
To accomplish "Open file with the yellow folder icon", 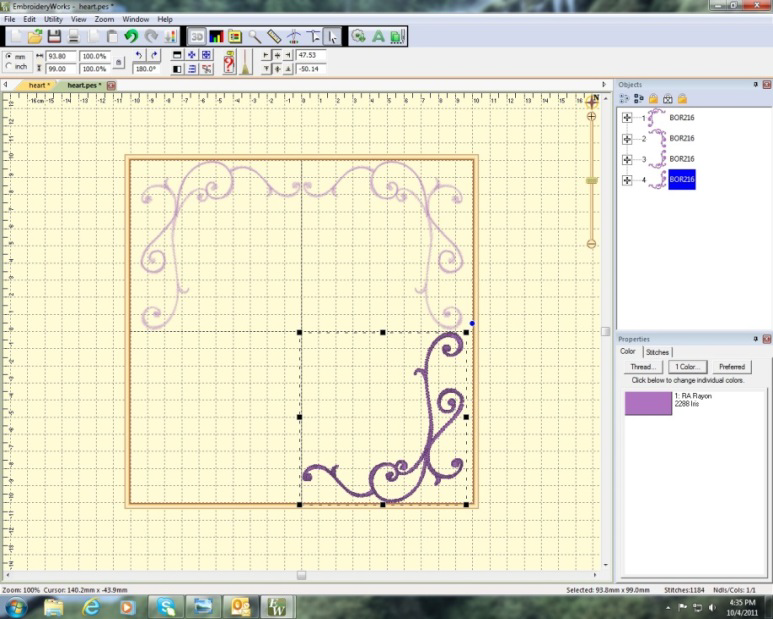I will pos(34,36).
